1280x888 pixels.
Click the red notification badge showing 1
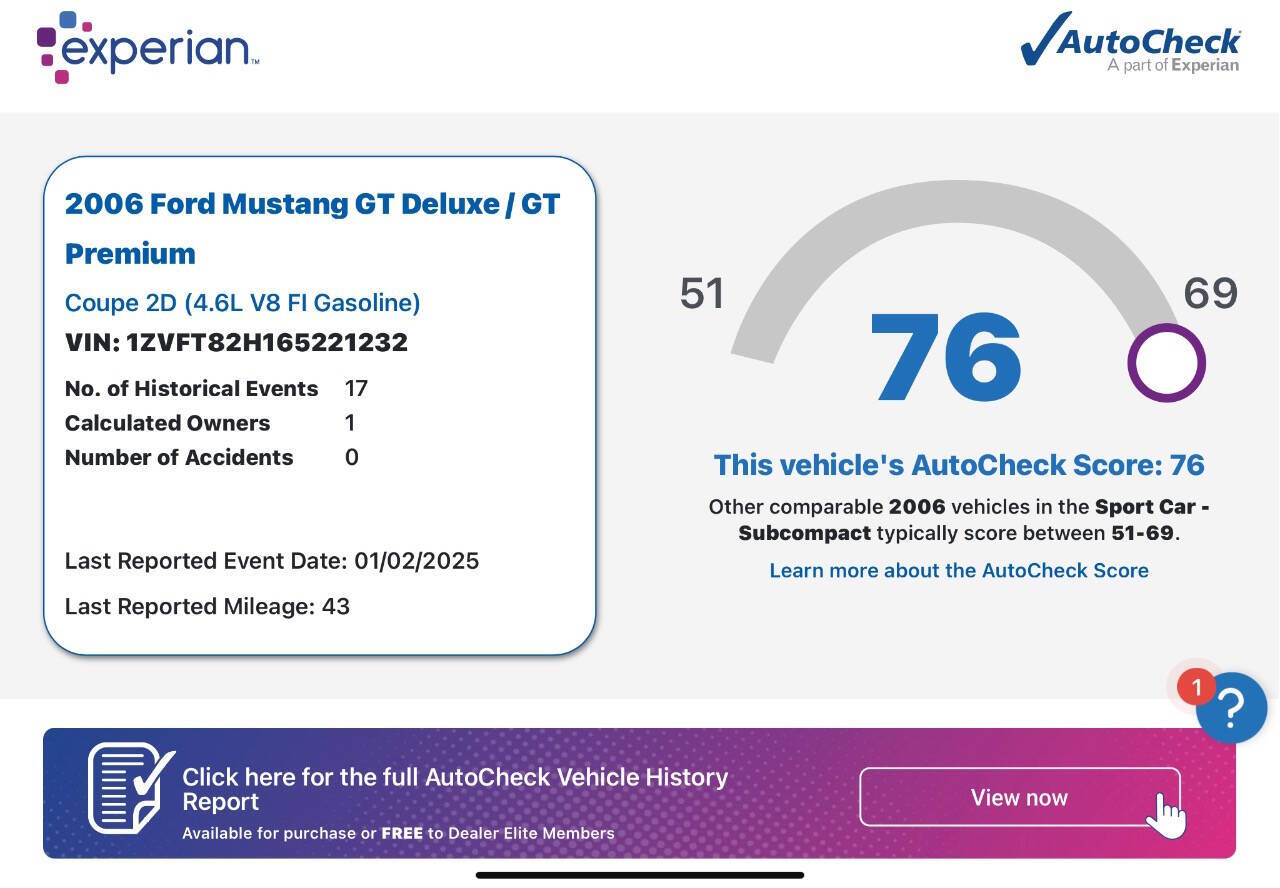tap(1195, 687)
